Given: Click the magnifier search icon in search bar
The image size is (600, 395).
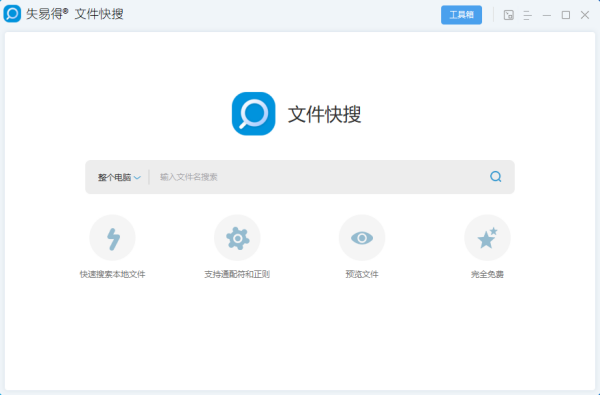Looking at the screenshot, I should [x=496, y=176].
